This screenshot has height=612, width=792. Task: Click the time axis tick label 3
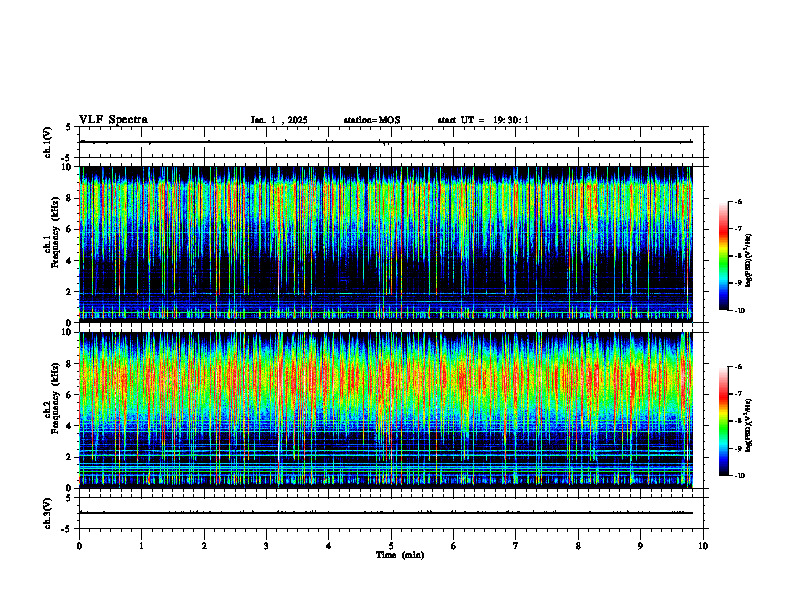click(266, 546)
